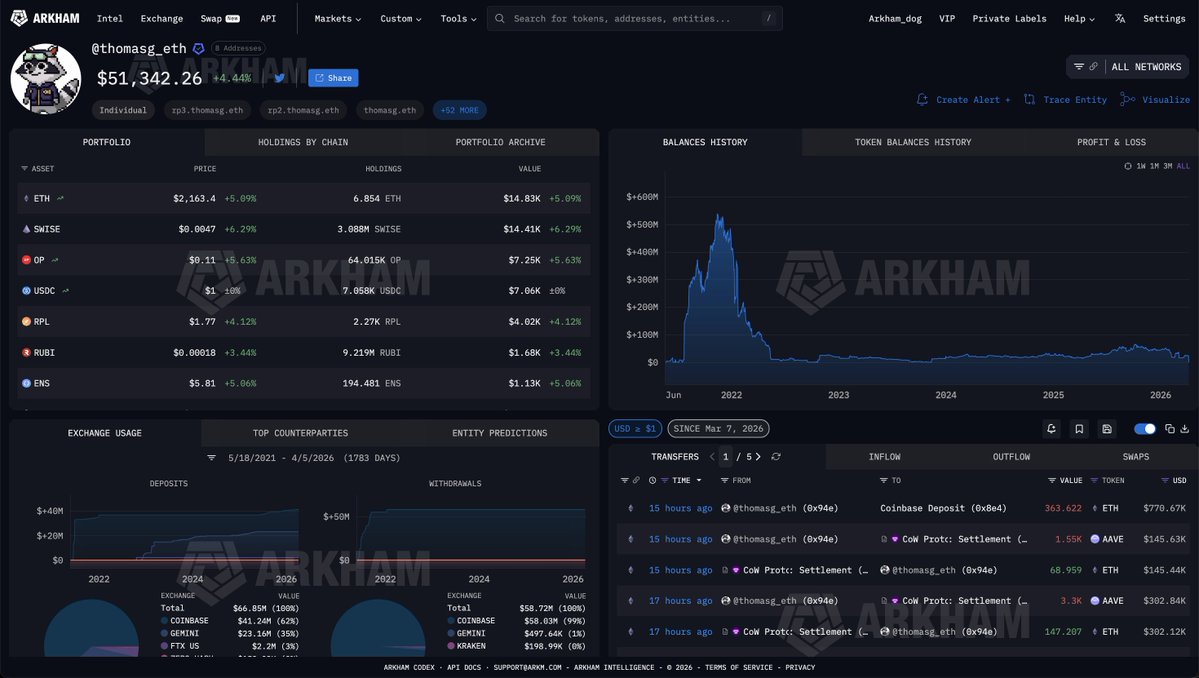Switch to the TOP COUNTERPARTIES tab
Viewport: 1199px width, 678px height.
[301, 433]
